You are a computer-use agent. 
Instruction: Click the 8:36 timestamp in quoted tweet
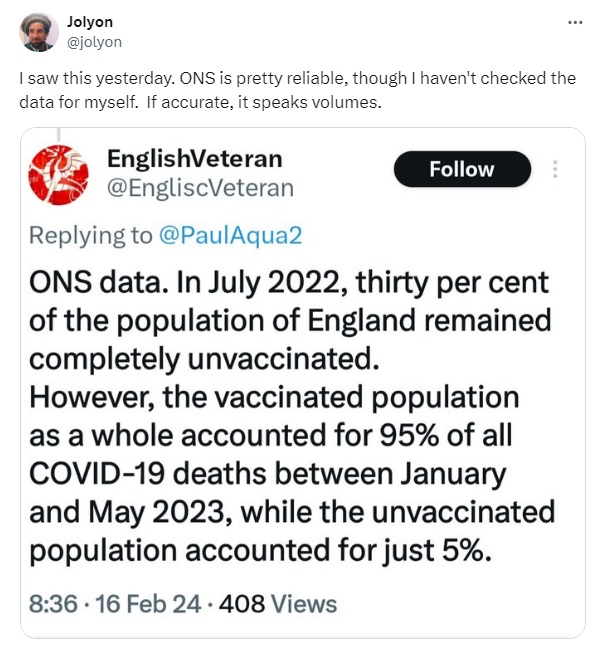[53, 604]
